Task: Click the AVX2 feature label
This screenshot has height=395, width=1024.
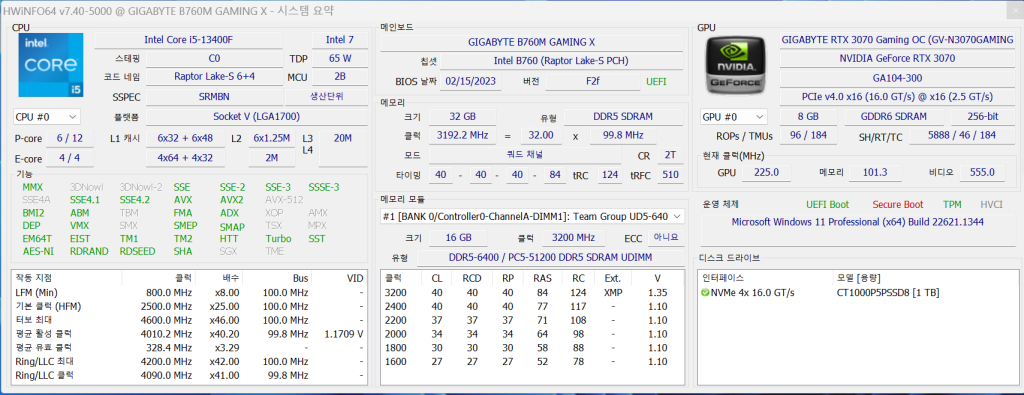Action: coord(232,200)
